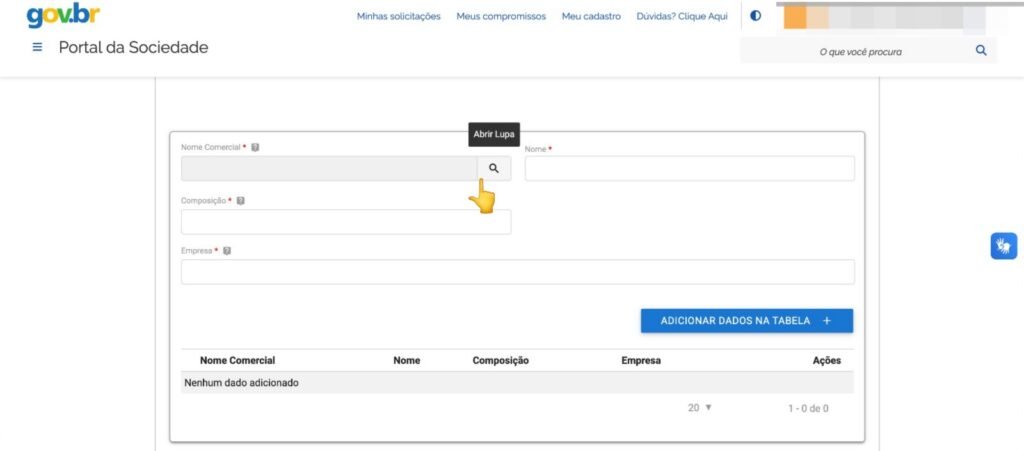Go to Meus compromissos

point(501,16)
